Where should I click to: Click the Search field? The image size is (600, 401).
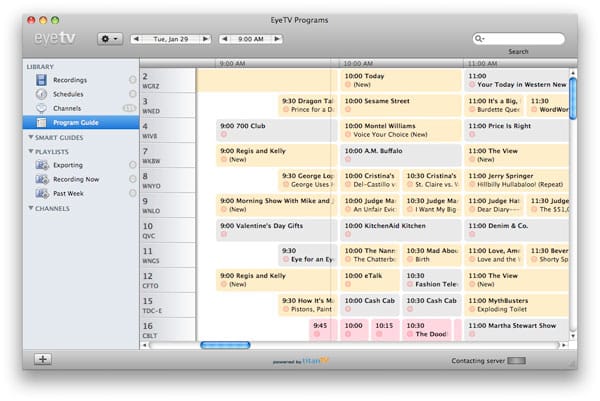coord(518,38)
